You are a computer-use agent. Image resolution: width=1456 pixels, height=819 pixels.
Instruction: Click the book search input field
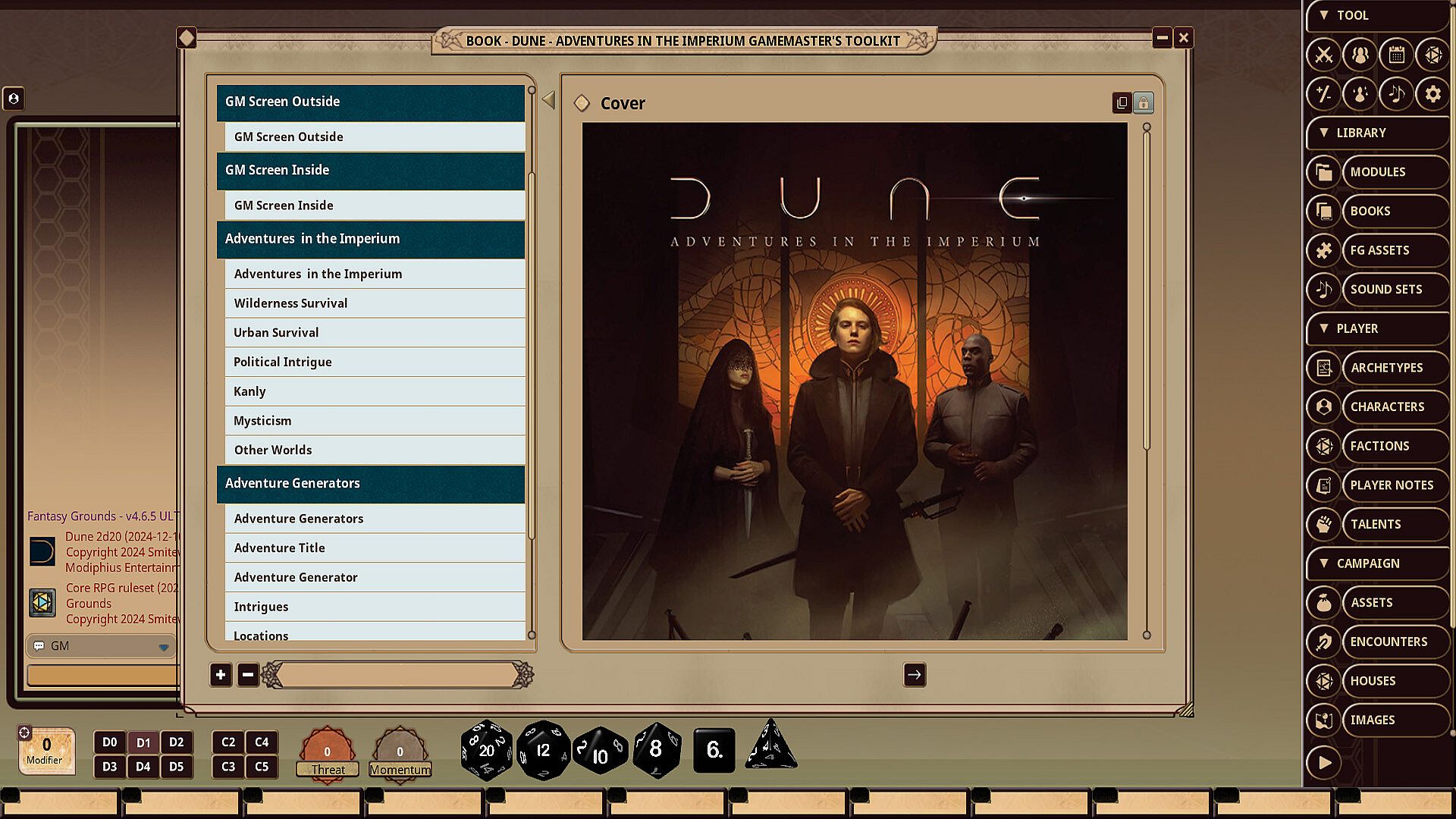397,675
